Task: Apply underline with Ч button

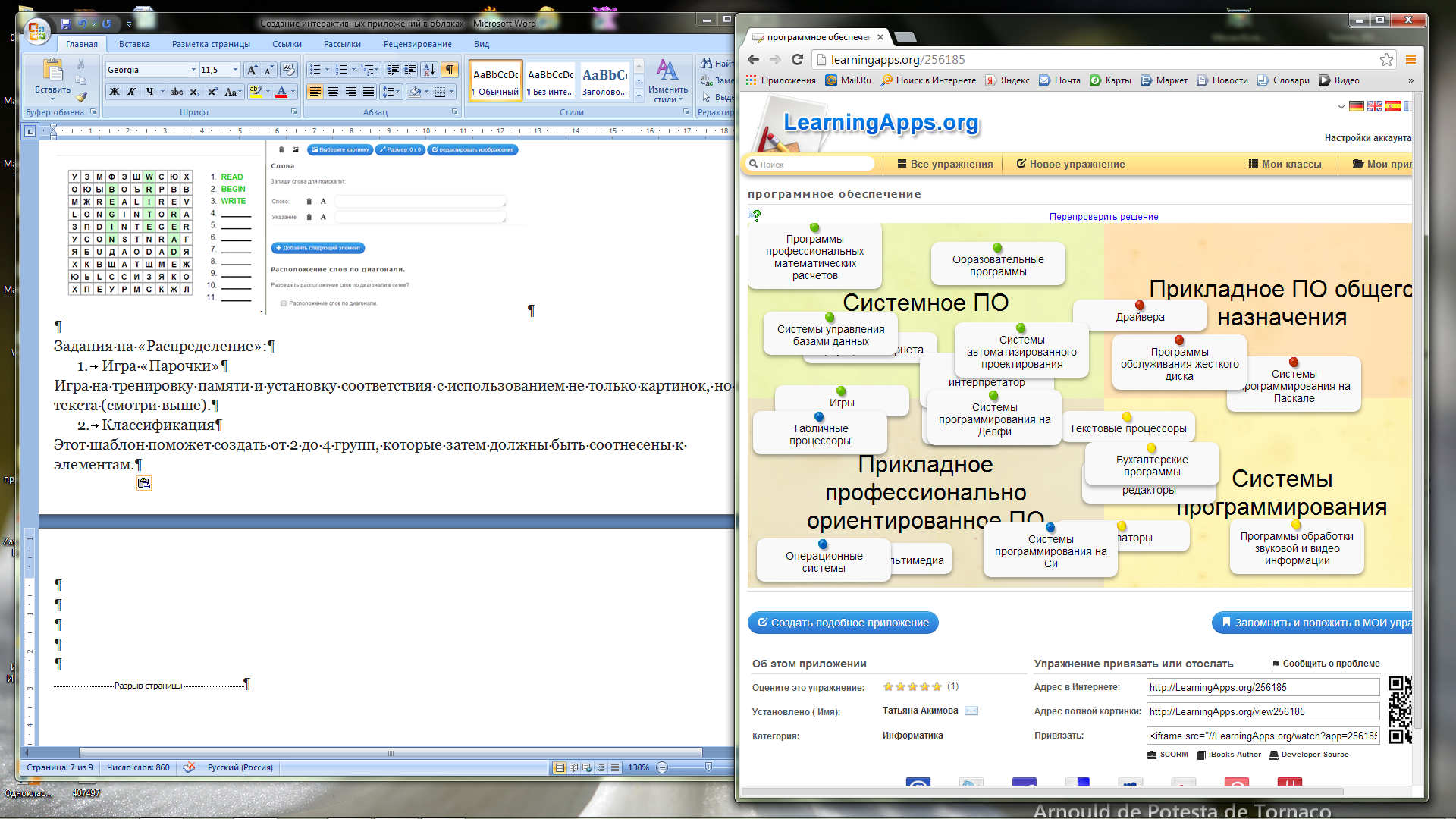Action: pyautogui.click(x=150, y=92)
